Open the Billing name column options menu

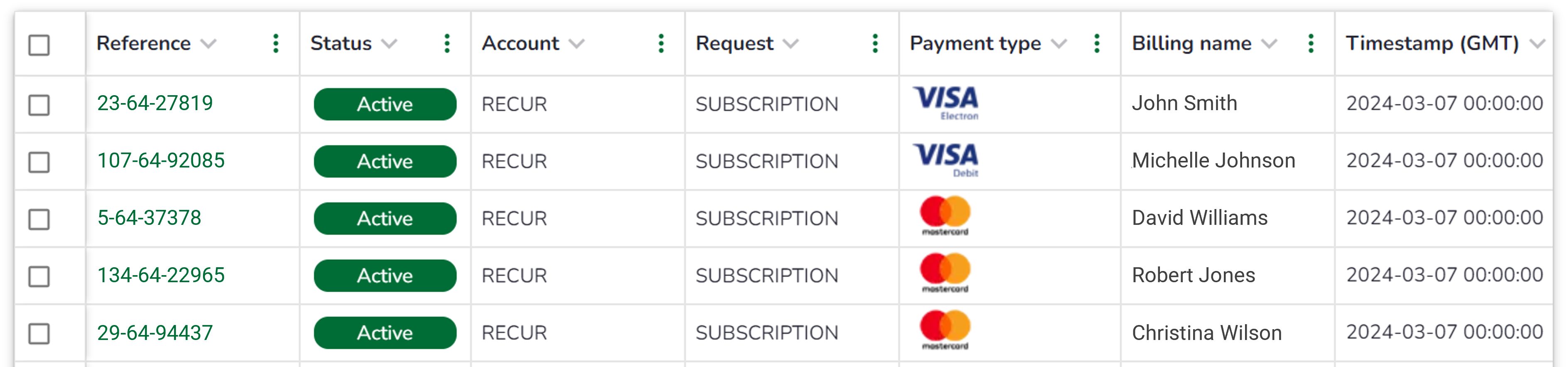pyautogui.click(x=1311, y=43)
